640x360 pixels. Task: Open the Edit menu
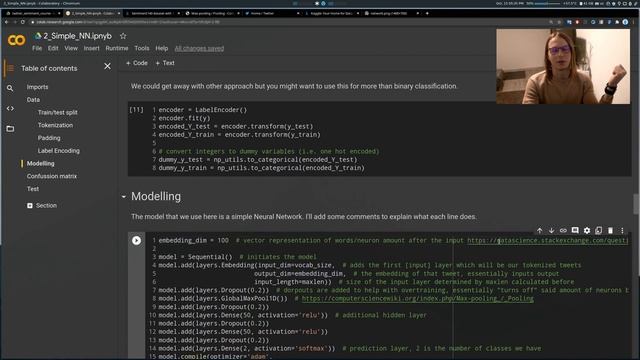(x=53, y=48)
